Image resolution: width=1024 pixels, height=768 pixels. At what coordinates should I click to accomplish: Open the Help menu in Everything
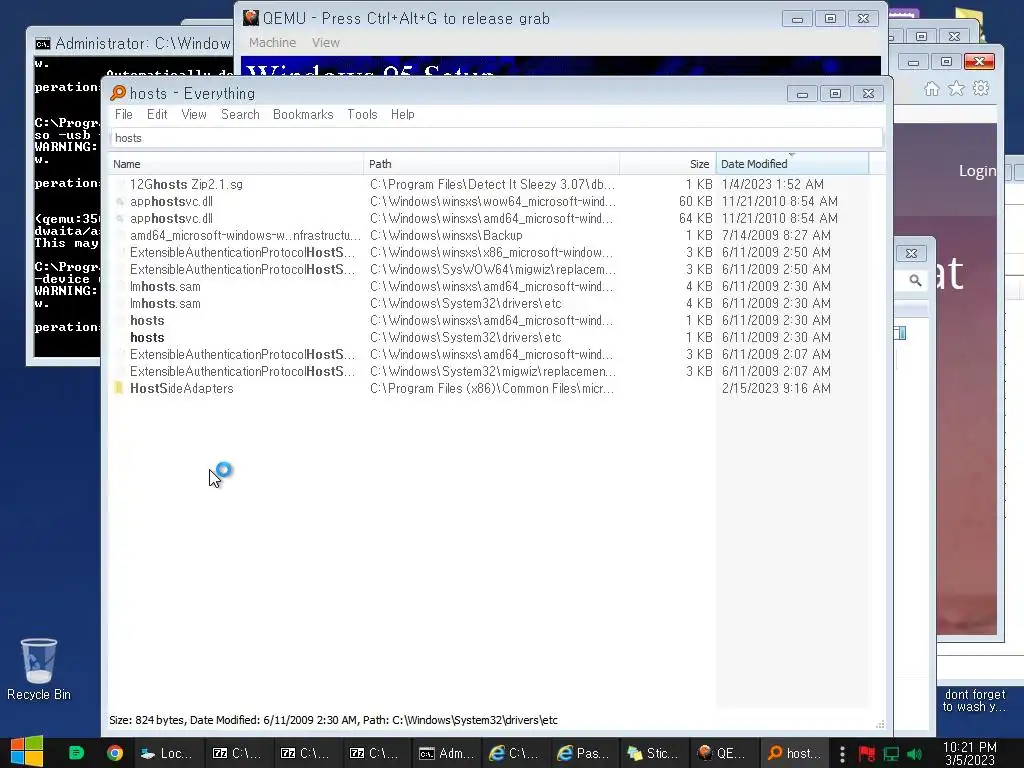tap(403, 114)
